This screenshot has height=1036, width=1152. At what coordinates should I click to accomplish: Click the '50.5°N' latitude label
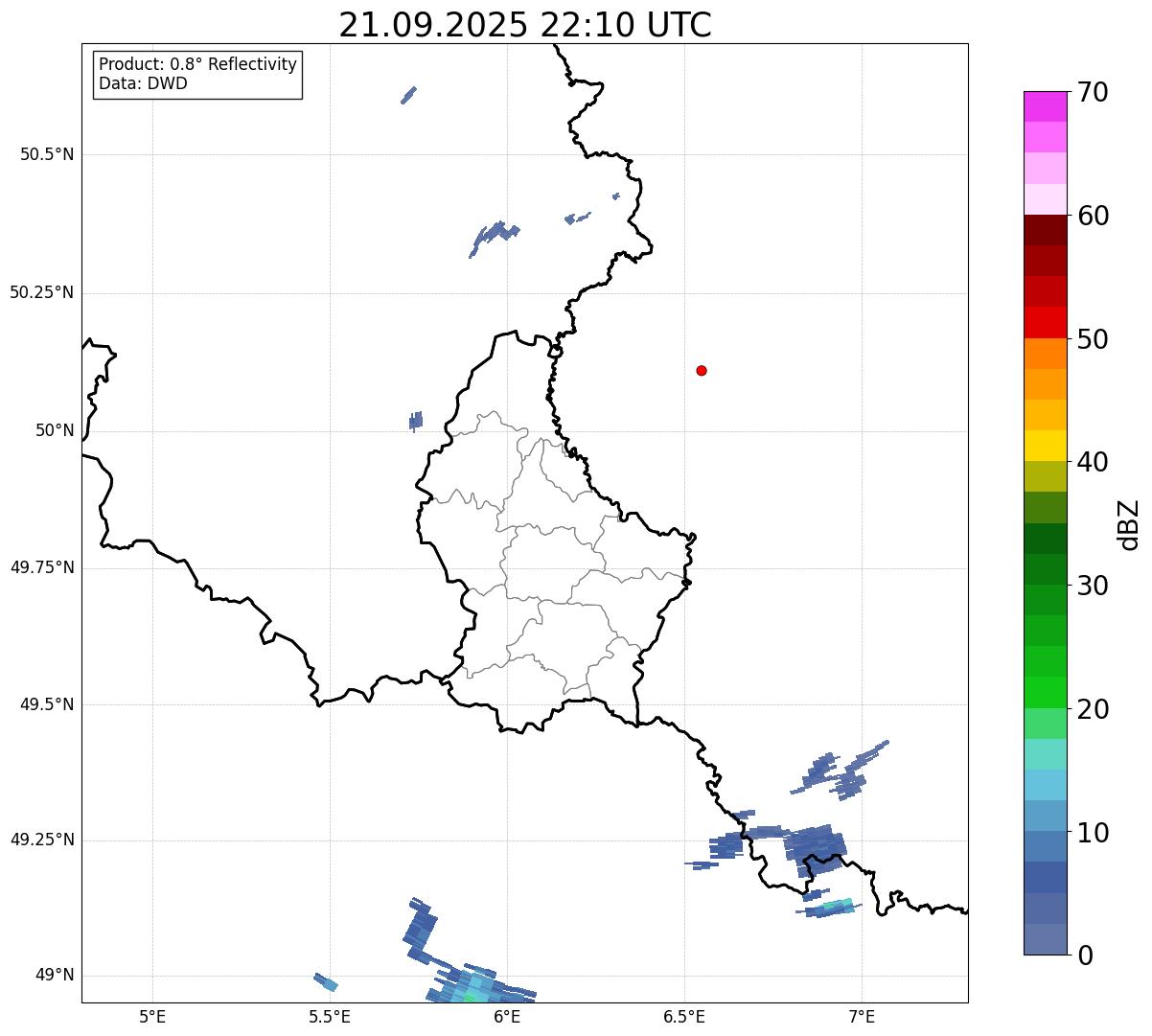point(47,154)
